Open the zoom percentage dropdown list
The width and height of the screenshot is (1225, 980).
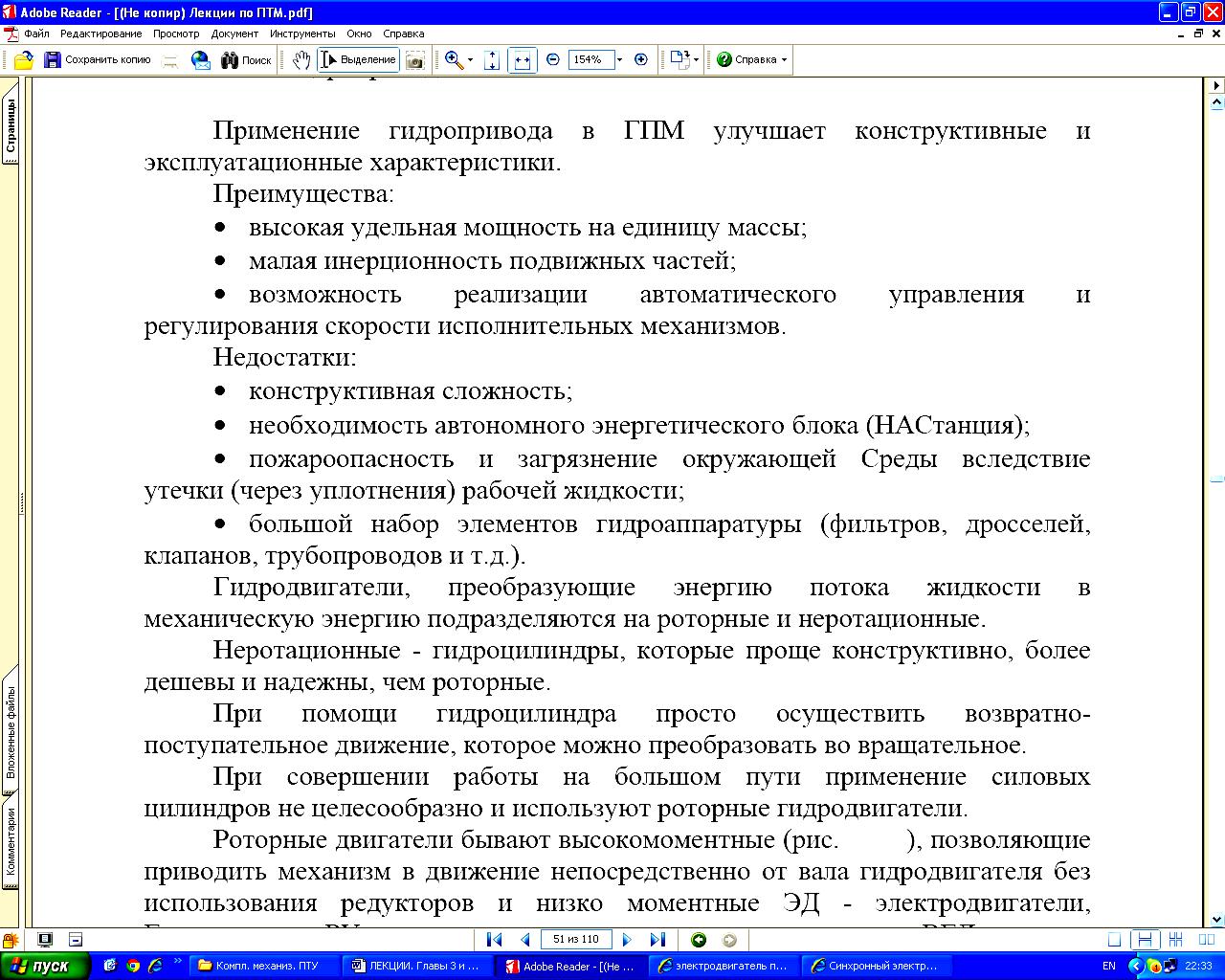click(x=619, y=59)
